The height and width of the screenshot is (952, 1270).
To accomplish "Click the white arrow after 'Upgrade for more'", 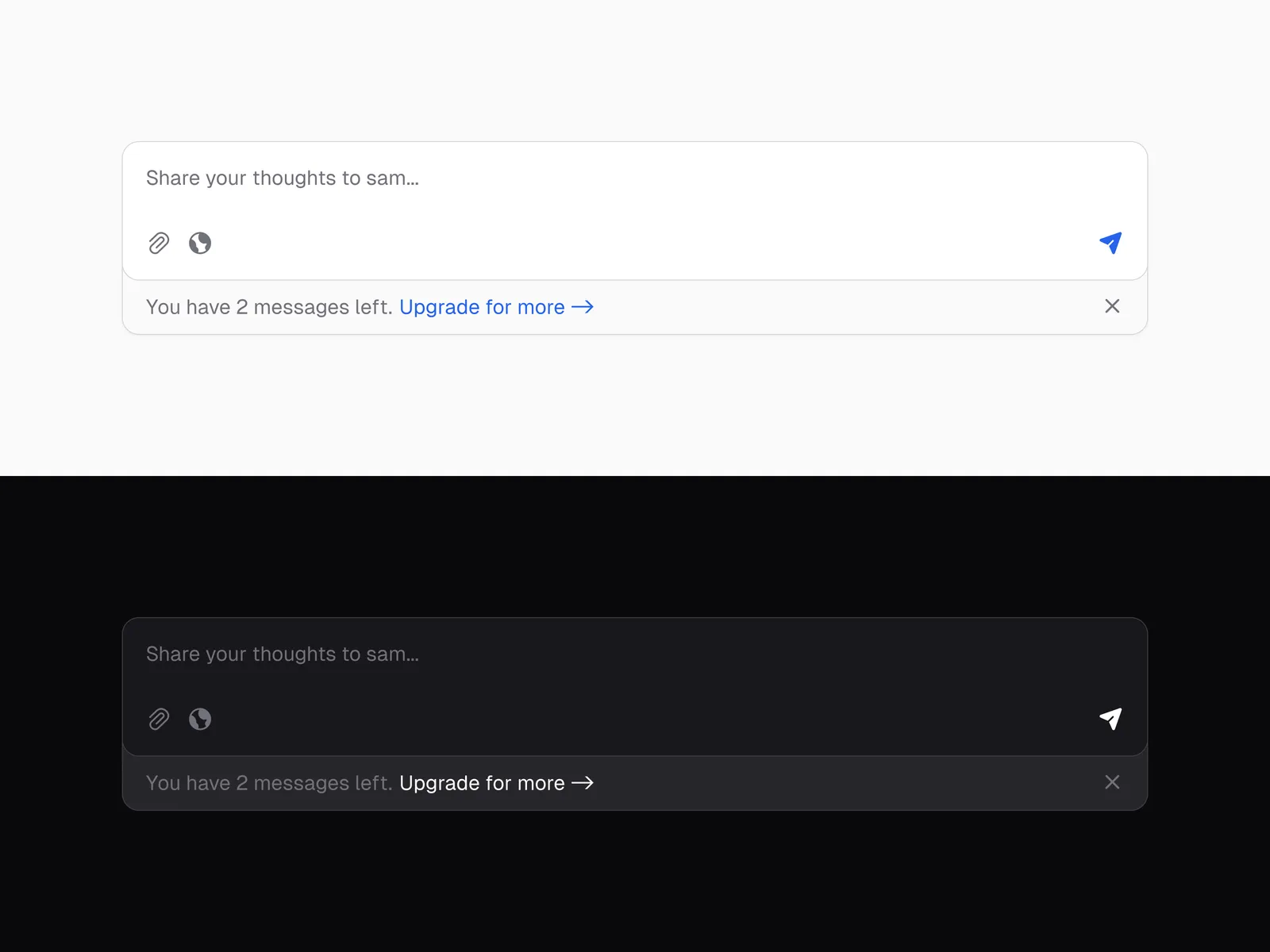I will point(583,783).
